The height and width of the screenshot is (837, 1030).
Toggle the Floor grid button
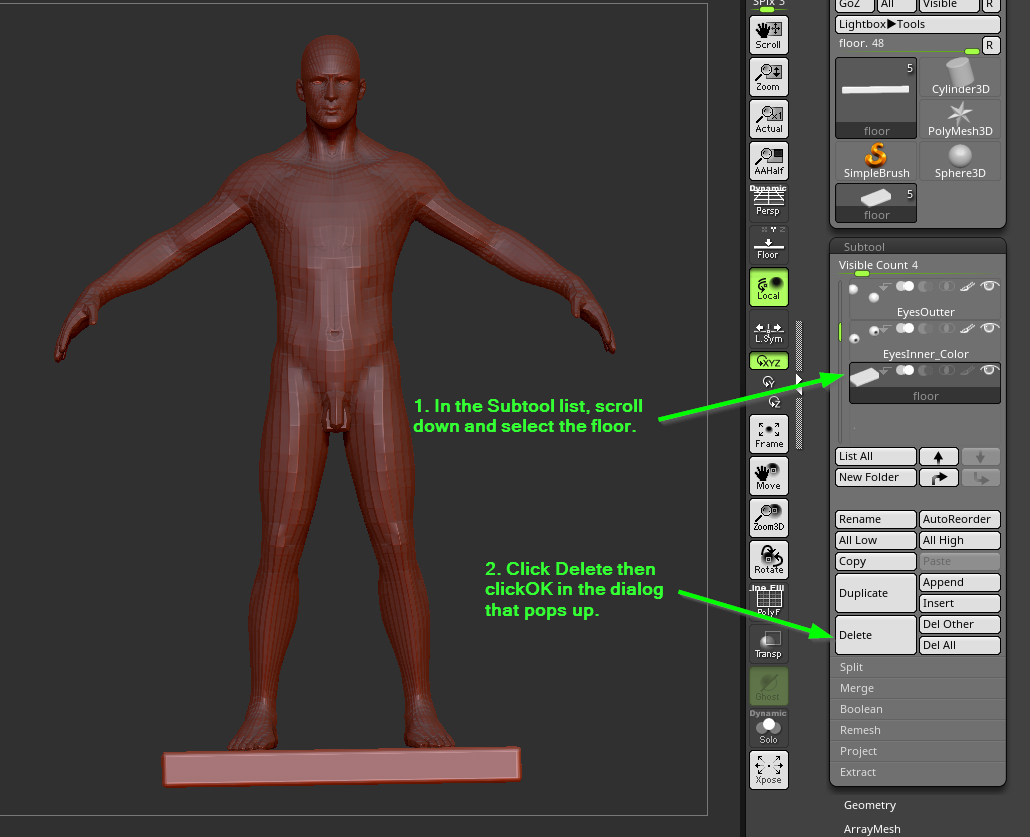(769, 244)
